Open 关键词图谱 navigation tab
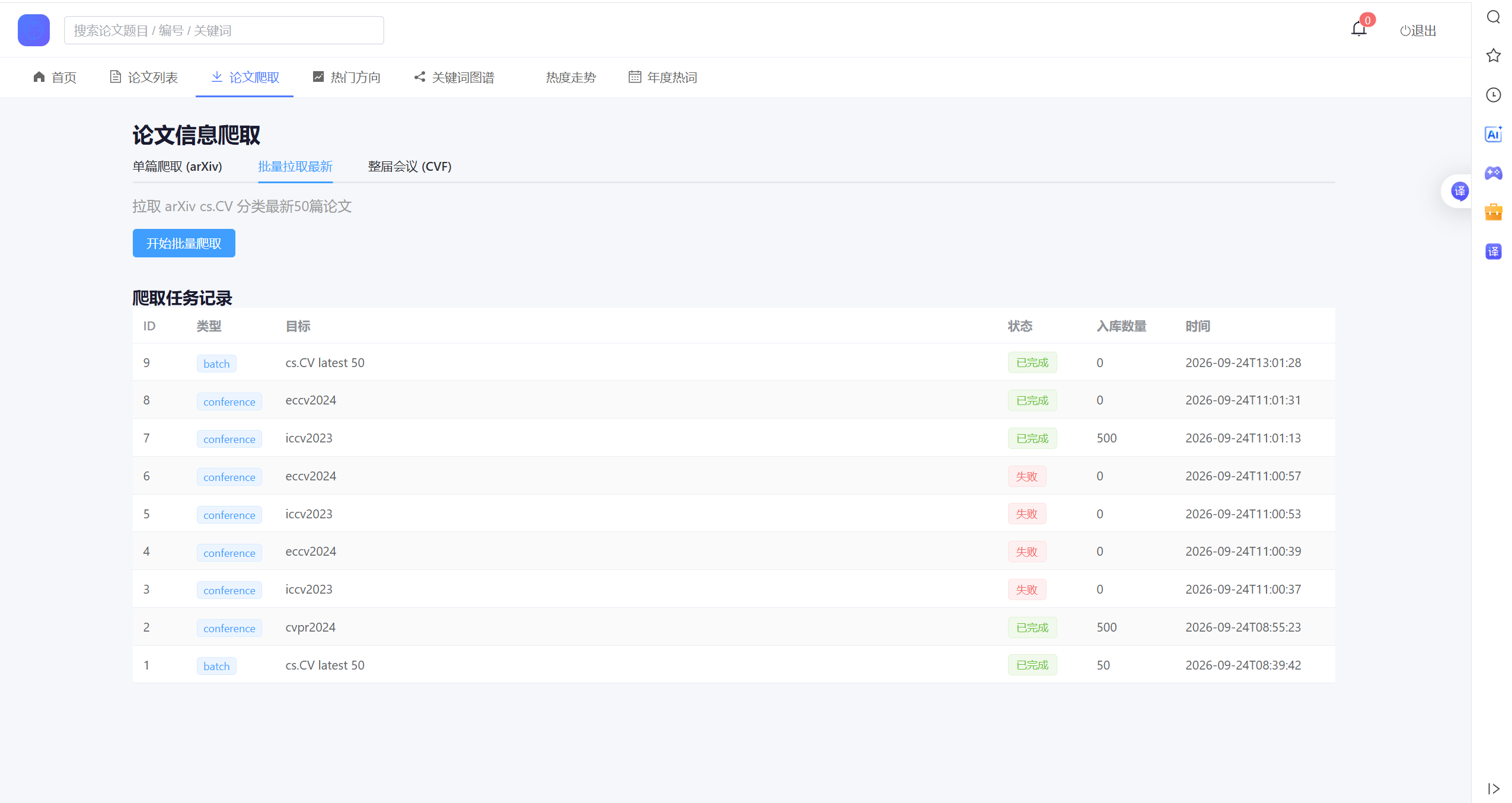1512x803 pixels. point(454,77)
